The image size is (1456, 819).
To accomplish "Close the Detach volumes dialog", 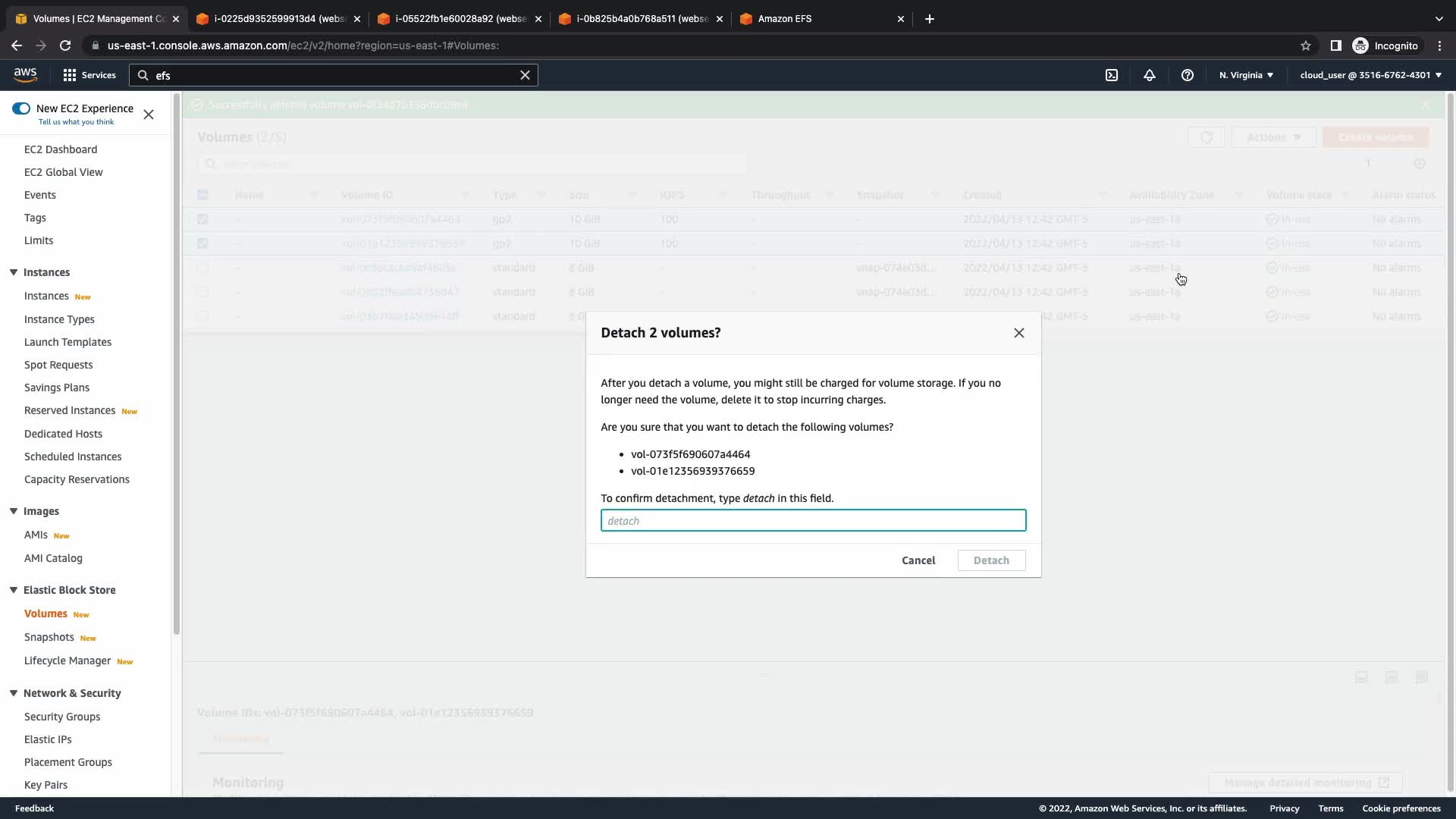I will point(1019,333).
